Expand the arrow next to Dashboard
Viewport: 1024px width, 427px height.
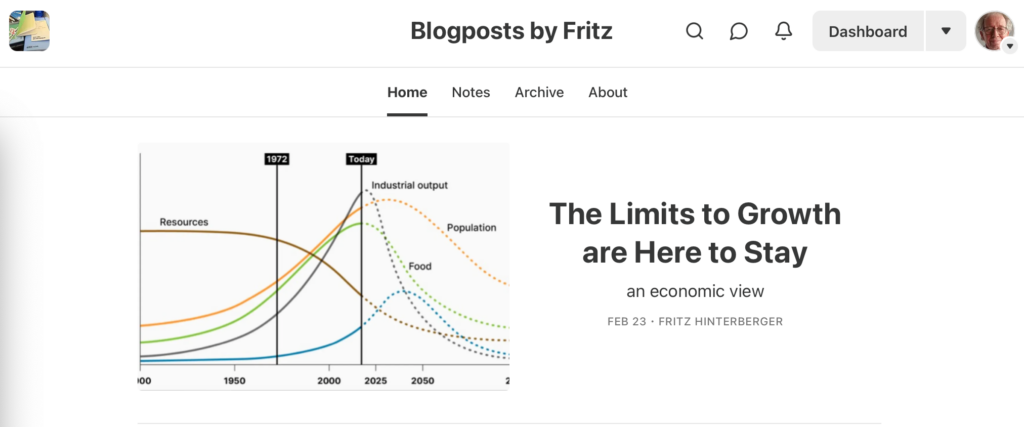(x=946, y=31)
